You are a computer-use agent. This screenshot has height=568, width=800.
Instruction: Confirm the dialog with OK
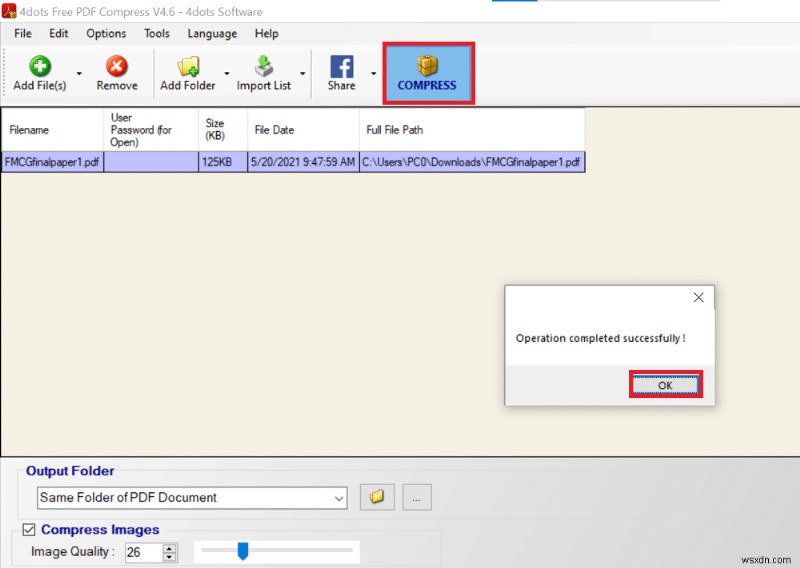(x=665, y=385)
